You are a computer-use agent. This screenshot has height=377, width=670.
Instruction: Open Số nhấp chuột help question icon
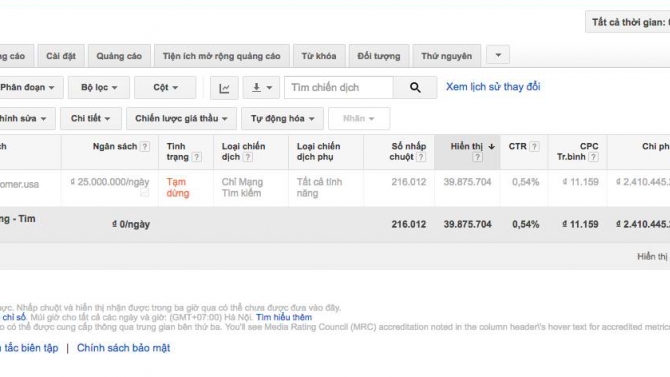(x=421, y=157)
